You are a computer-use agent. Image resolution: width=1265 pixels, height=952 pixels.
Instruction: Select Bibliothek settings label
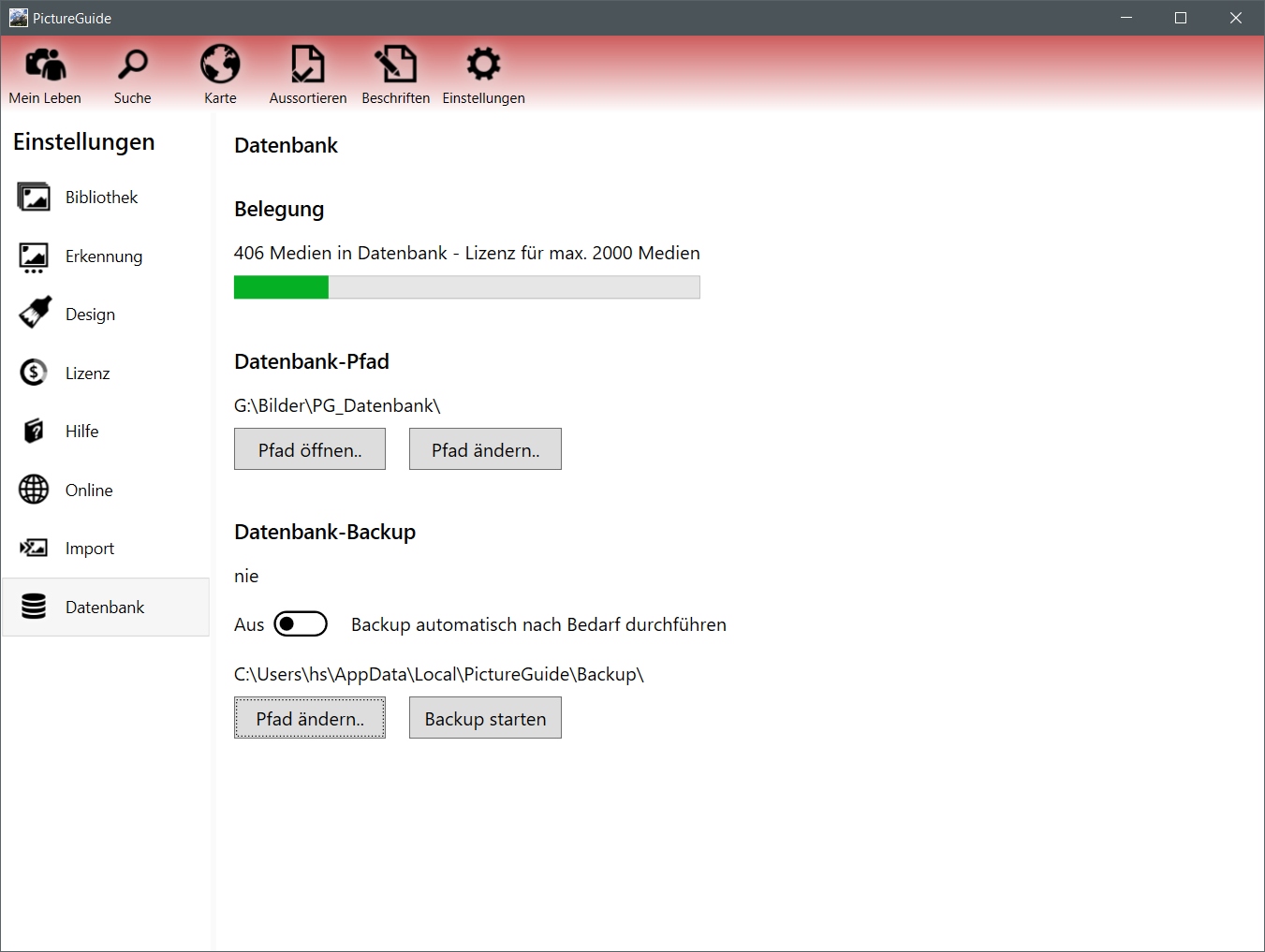pos(101,198)
